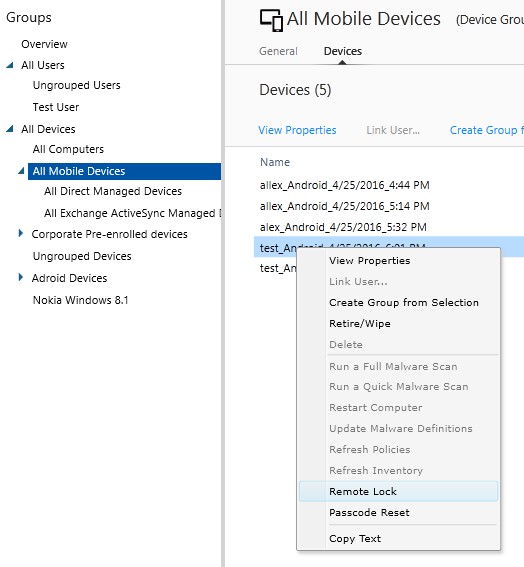Select device allex_Android_4/25/2016_4:44 PM
The height and width of the screenshot is (567, 524).
345,185
